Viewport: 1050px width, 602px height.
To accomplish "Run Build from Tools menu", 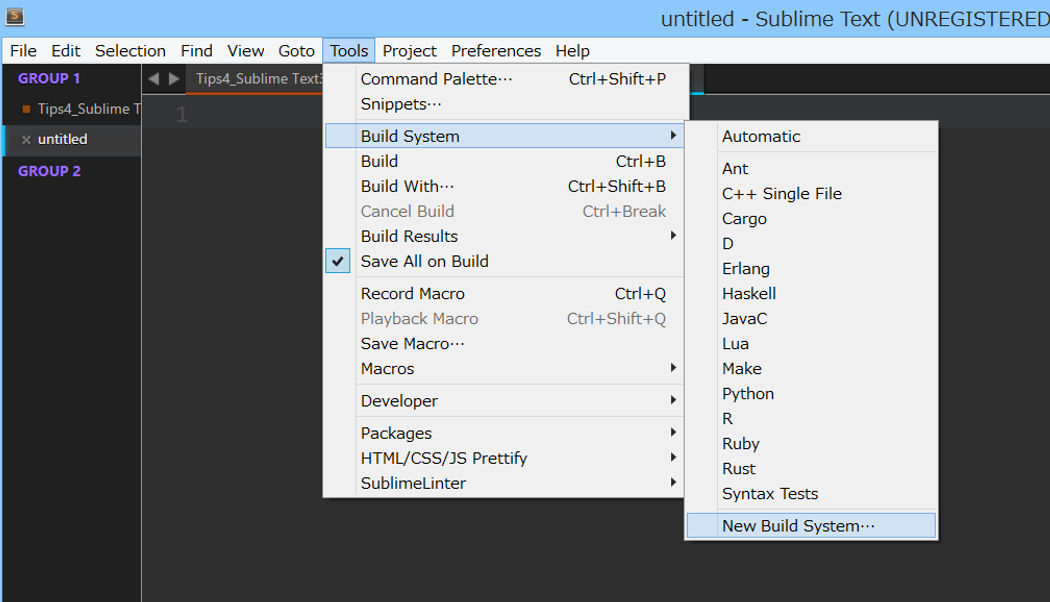I will (504, 161).
